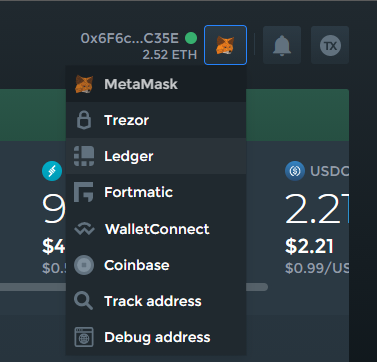Click the 2.52 ETH balance text
Image resolution: width=377 pixels, height=362 pixels.
click(170, 55)
